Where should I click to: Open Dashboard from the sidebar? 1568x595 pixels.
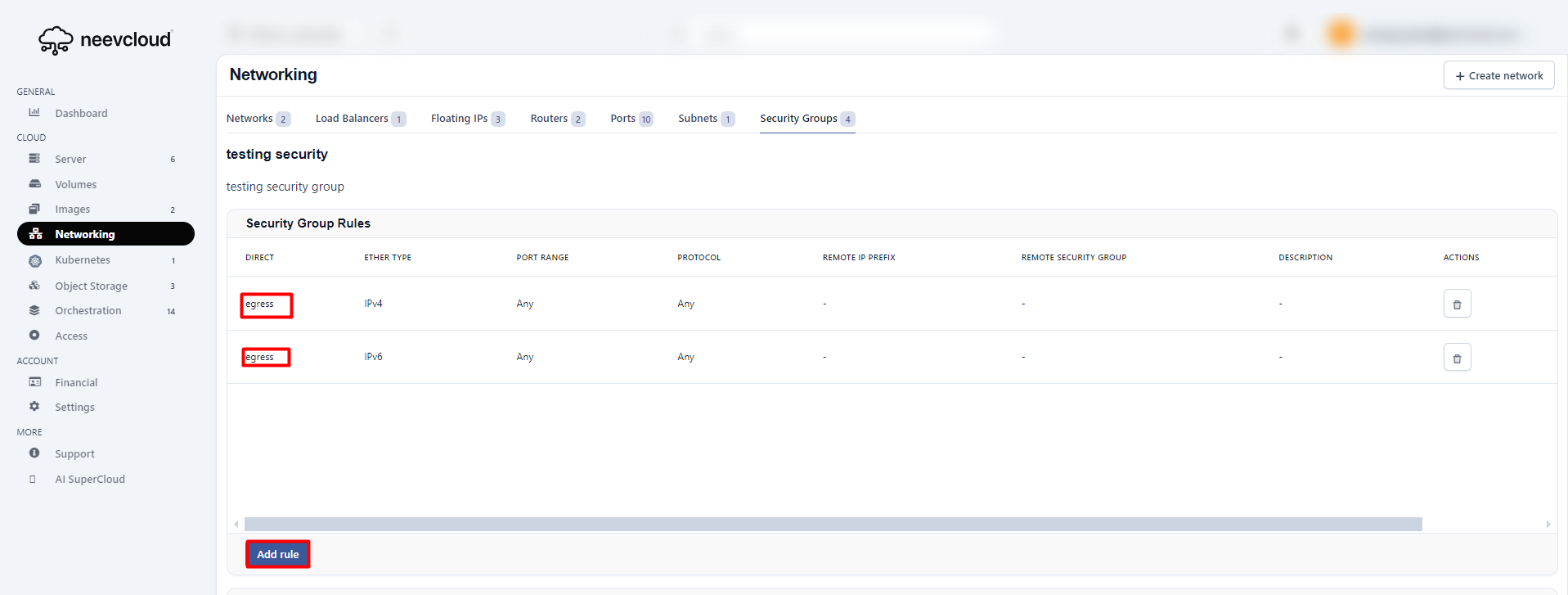coord(81,114)
